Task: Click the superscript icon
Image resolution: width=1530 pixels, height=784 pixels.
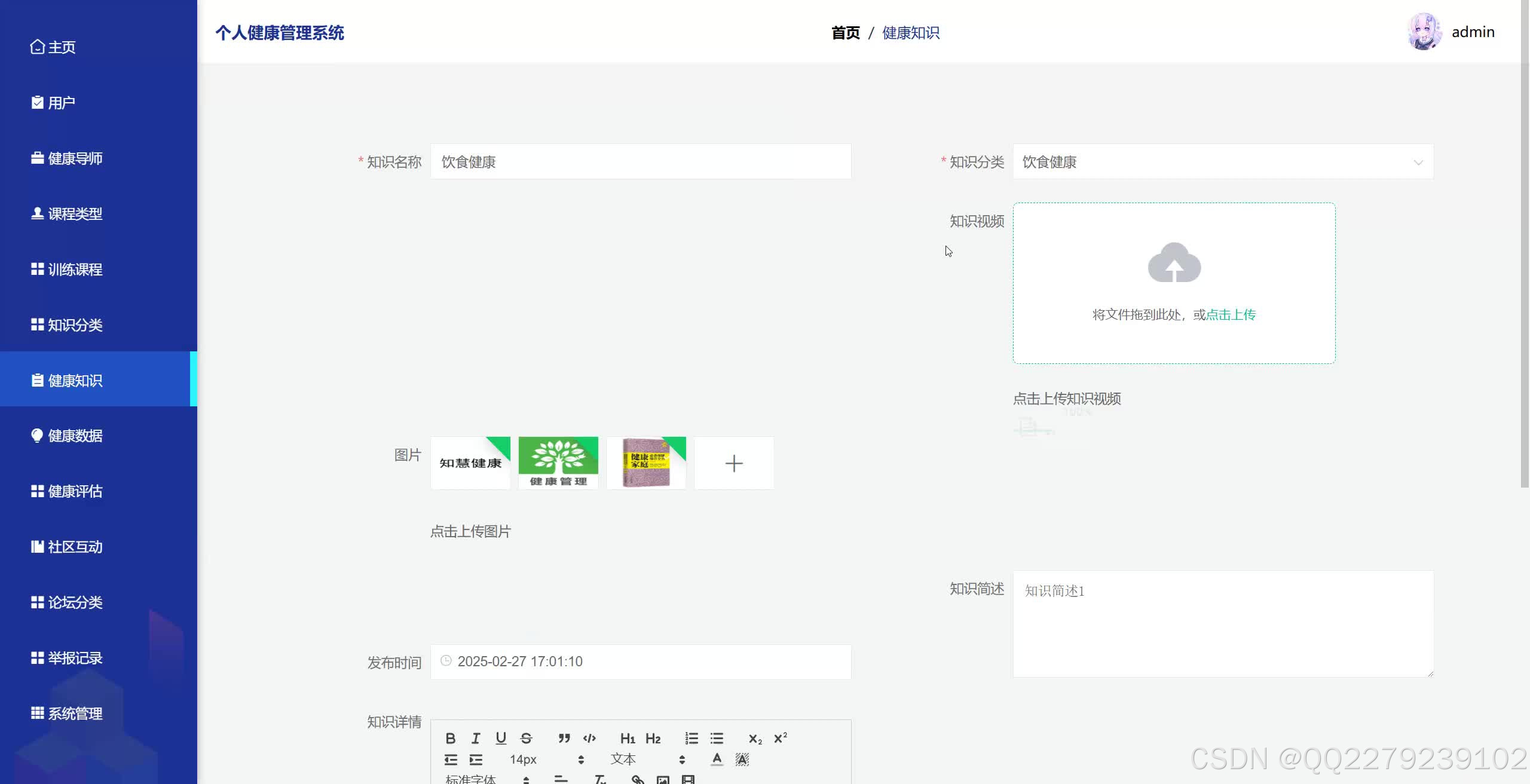Action: tap(781, 739)
